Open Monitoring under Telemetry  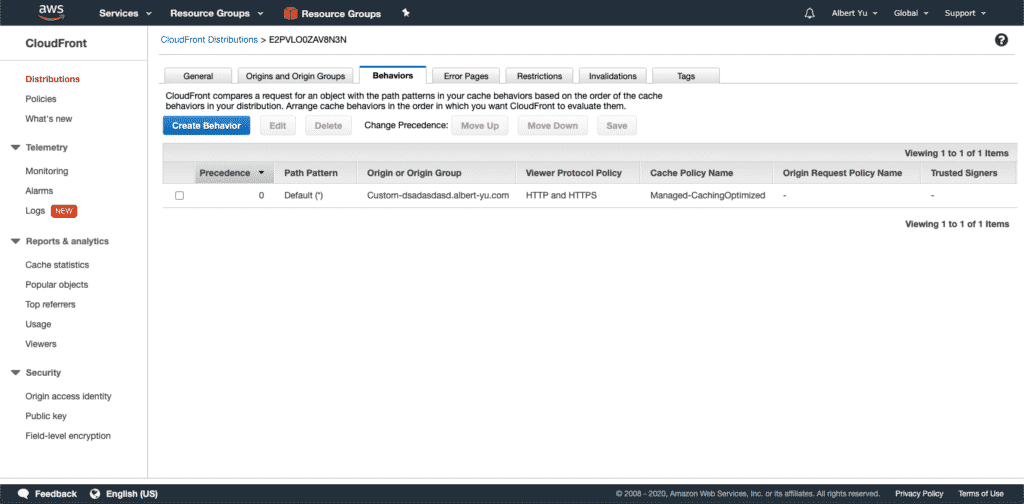tap(46, 171)
